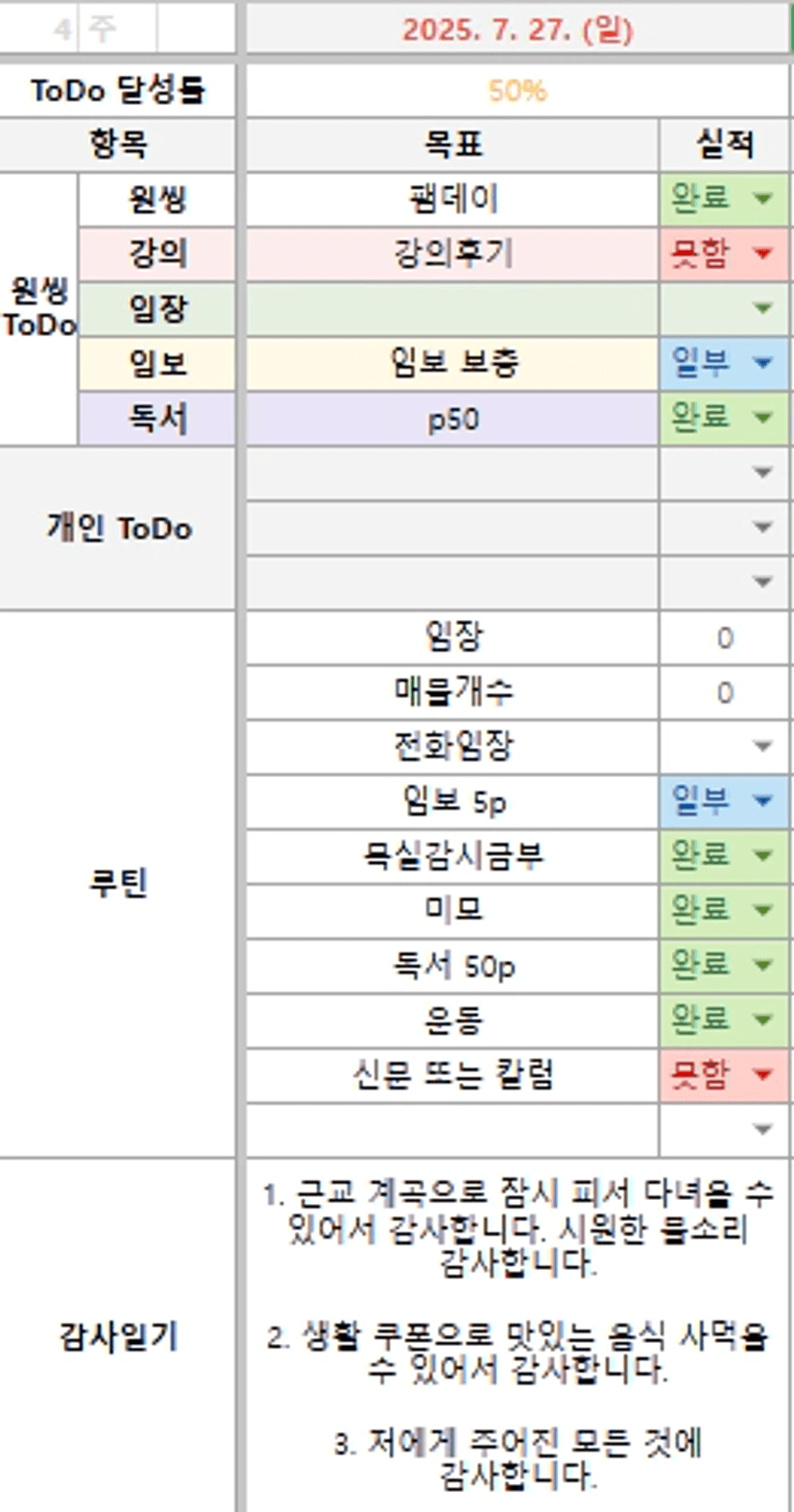Image resolution: width=794 pixels, height=1512 pixels.
Task: Select the purple 독서 category cell
Action: [156, 419]
